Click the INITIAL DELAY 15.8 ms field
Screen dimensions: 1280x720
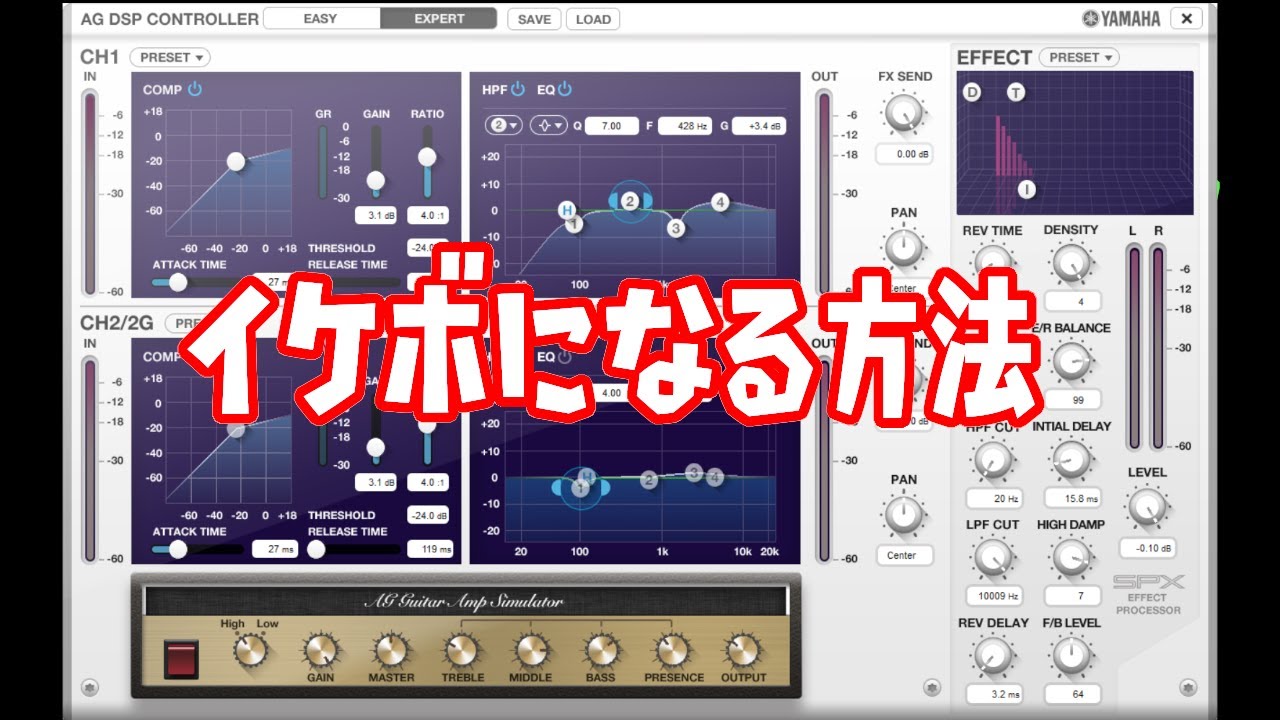coord(1072,498)
